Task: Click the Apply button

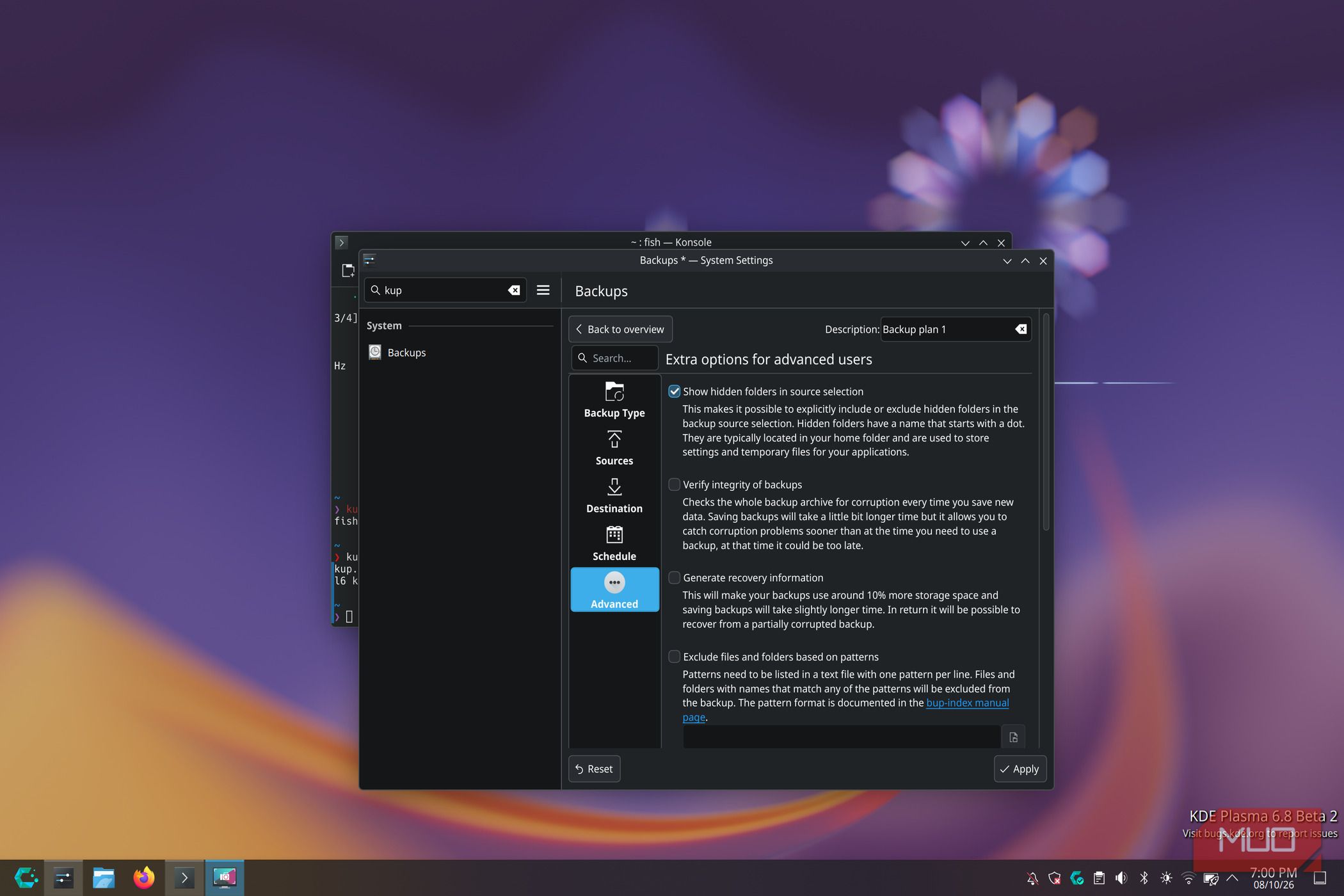Action: [1020, 769]
